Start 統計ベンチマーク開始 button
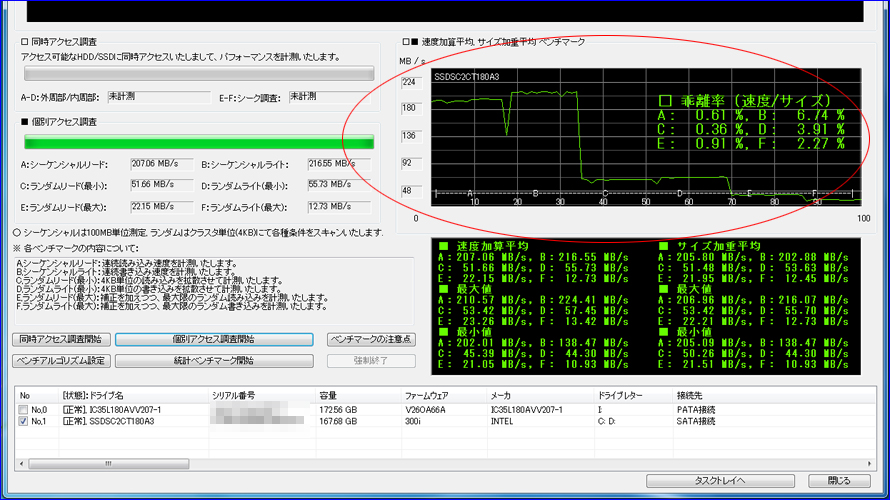Viewport: 890px width, 500px height. [214, 361]
